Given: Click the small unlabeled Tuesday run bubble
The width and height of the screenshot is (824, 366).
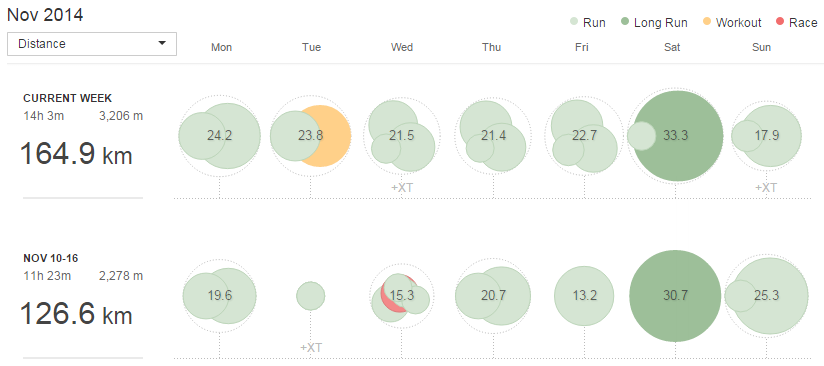Looking at the screenshot, I should (x=311, y=296).
